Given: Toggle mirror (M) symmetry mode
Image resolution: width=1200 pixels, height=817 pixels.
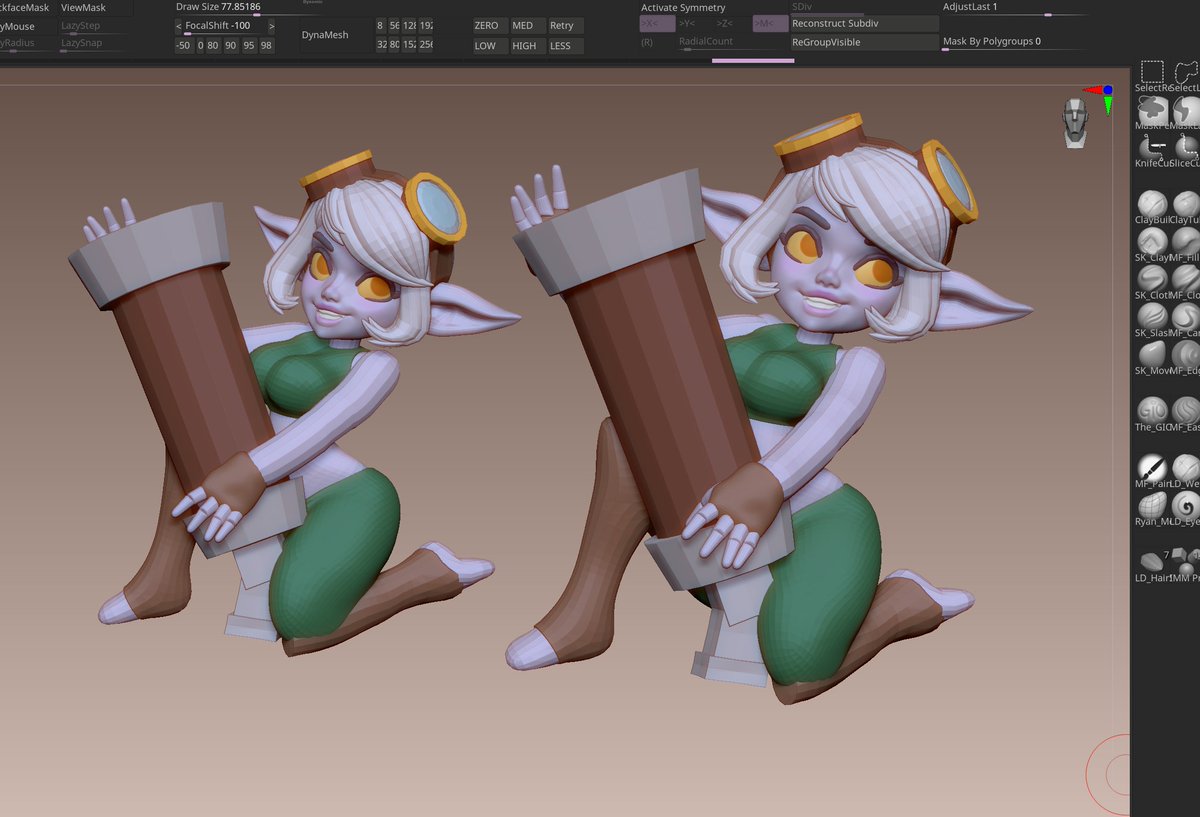Looking at the screenshot, I should coord(770,23).
